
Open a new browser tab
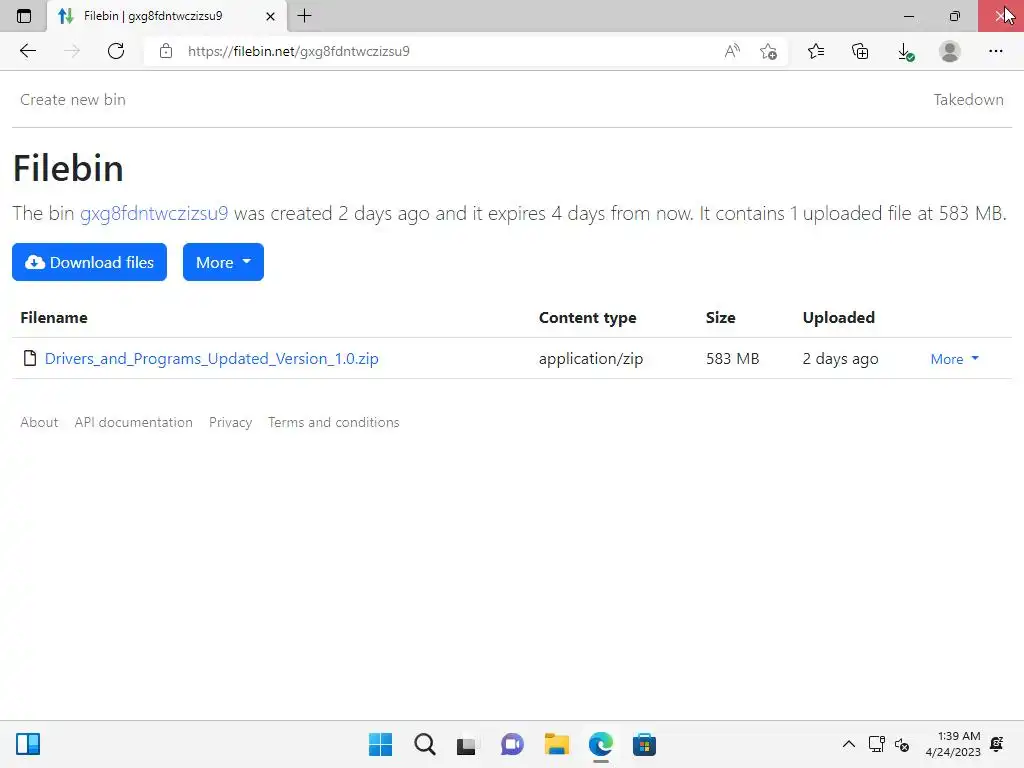point(304,16)
